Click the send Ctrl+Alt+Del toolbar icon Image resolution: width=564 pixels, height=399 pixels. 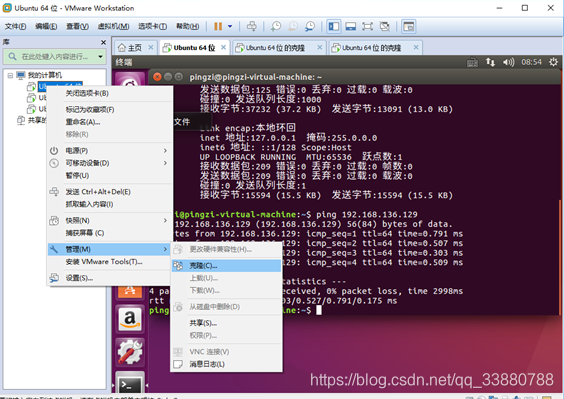point(252,26)
